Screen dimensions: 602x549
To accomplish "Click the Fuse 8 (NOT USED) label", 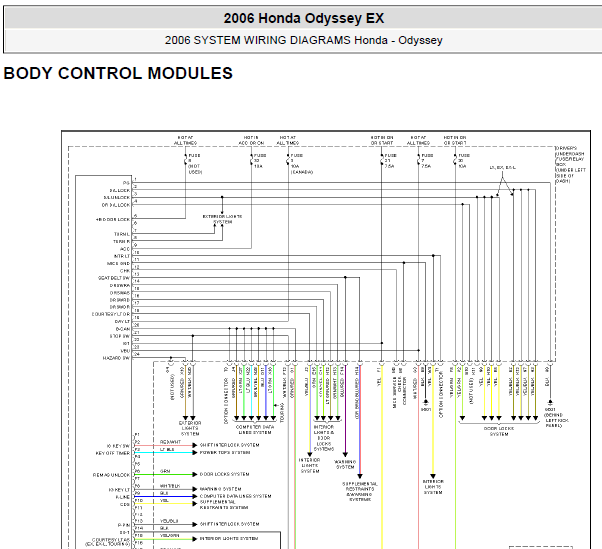I will click(x=195, y=164).
